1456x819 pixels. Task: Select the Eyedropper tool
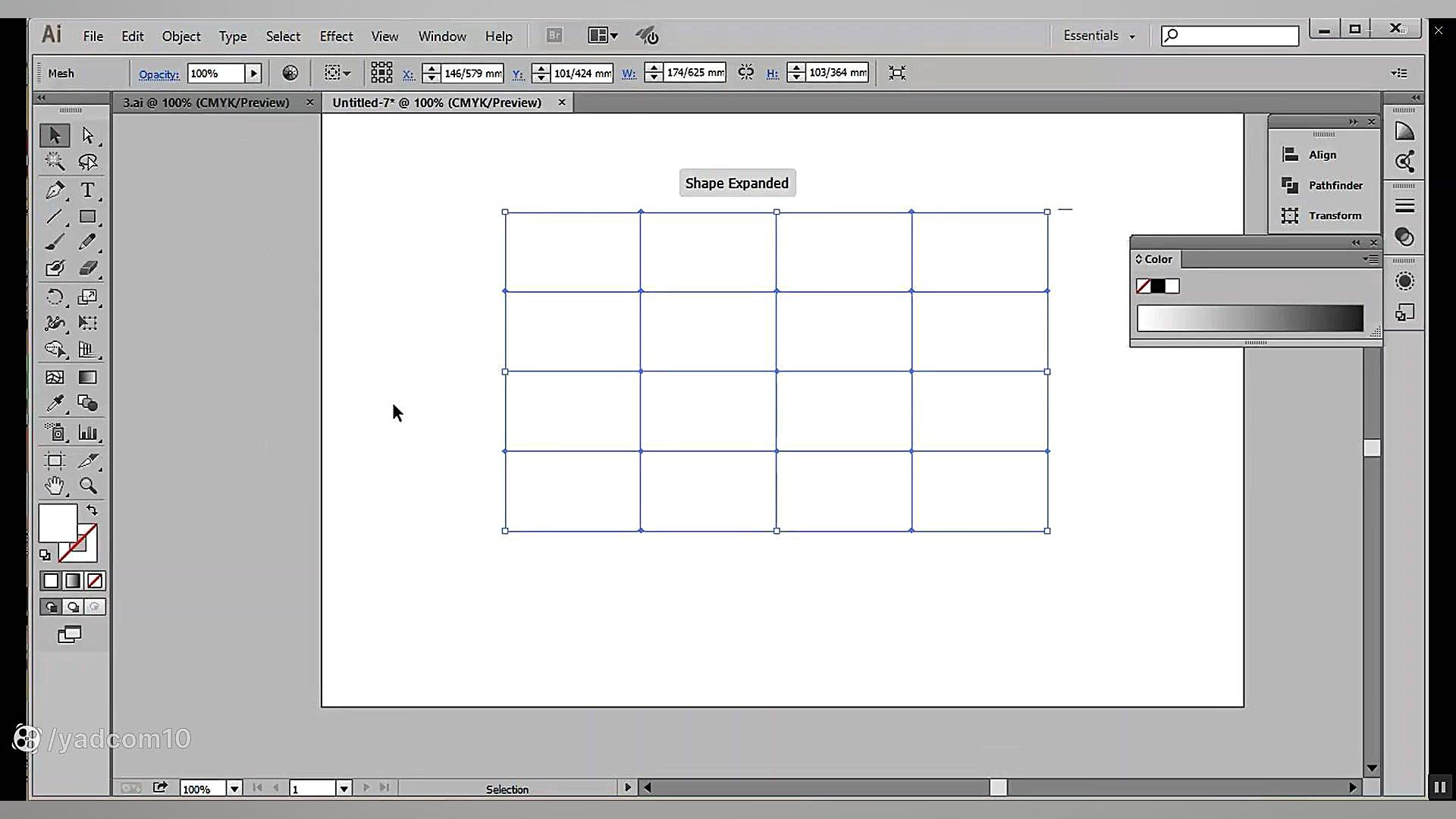point(55,403)
